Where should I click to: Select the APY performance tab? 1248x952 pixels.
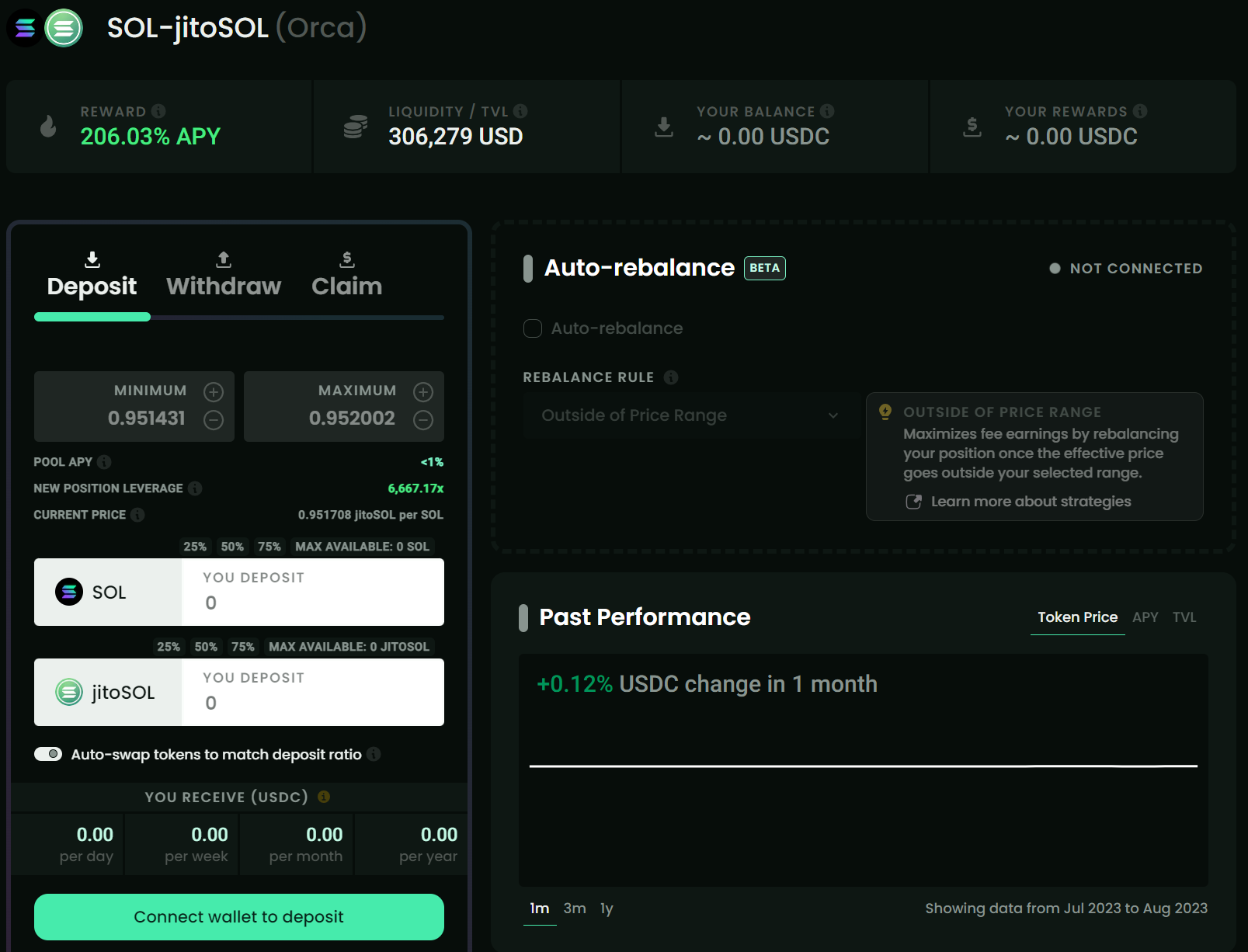pos(1145,617)
